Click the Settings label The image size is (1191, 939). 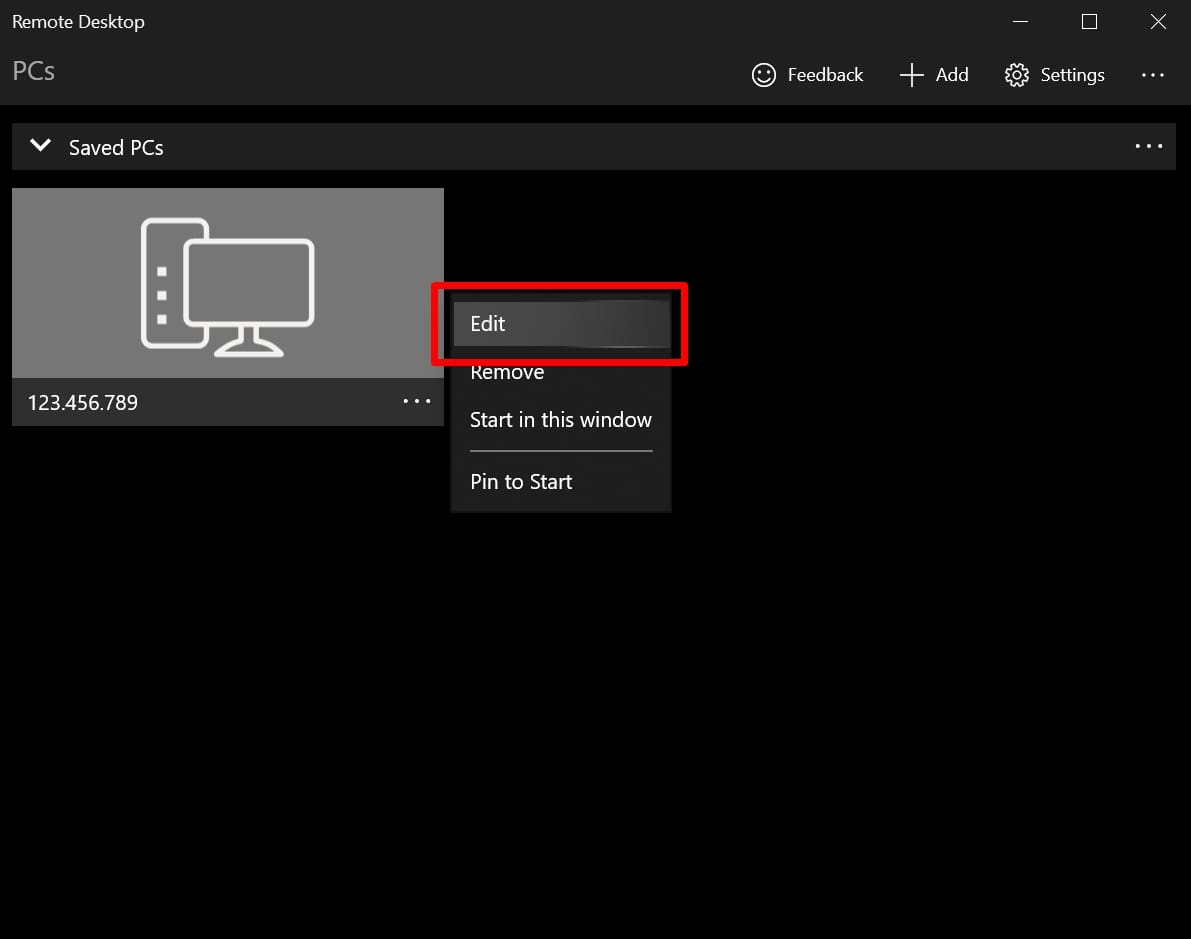(x=1073, y=75)
